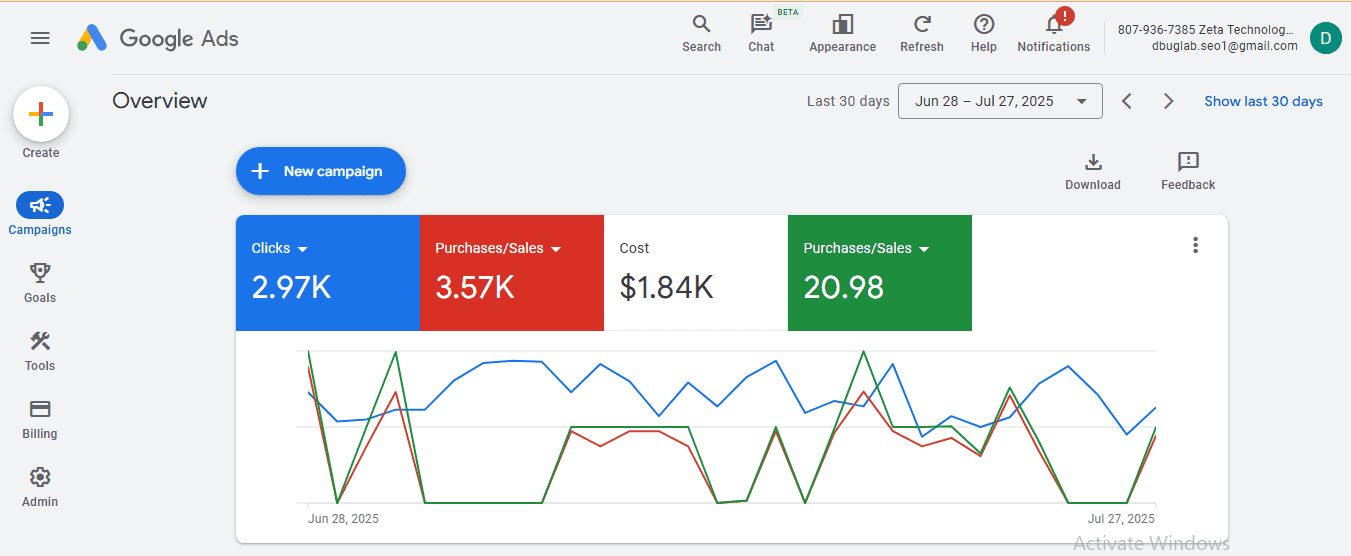Open the account profile avatar
The width and height of the screenshot is (1351, 556).
click(x=1325, y=38)
